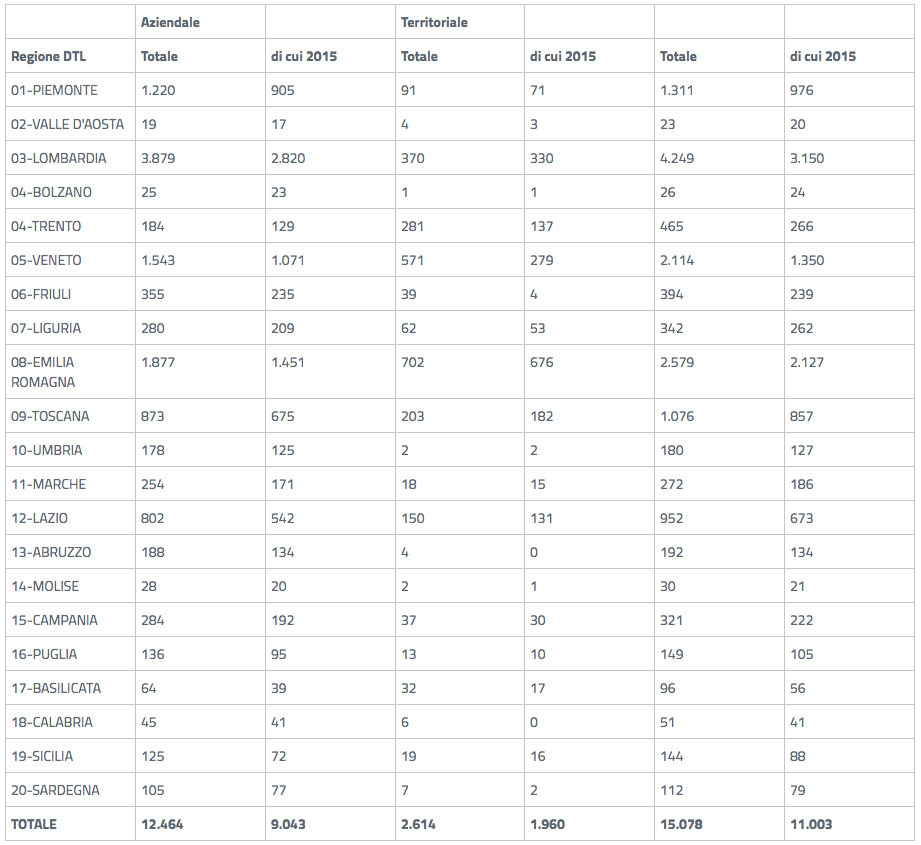Screen dimensions: 921x845
Task: Select the Regione DTL header cell
Action: click(x=48, y=56)
